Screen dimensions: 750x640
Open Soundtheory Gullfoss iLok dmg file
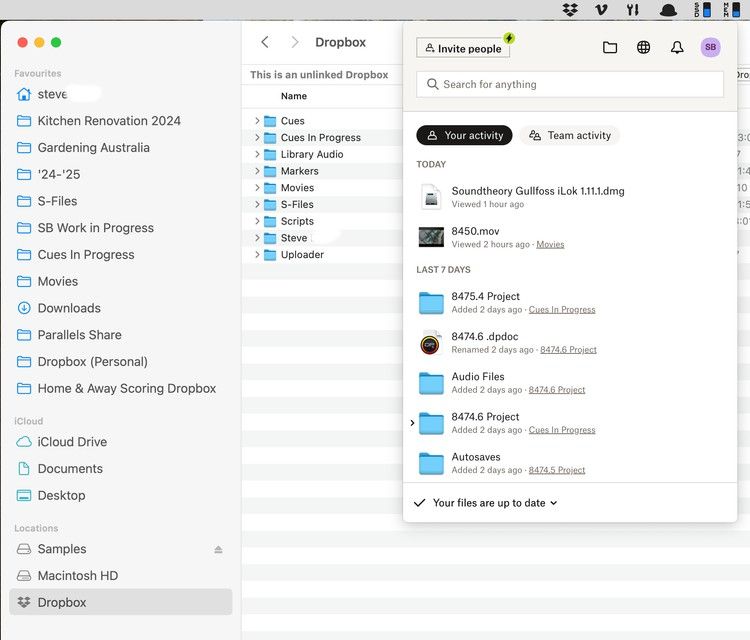pos(537,191)
